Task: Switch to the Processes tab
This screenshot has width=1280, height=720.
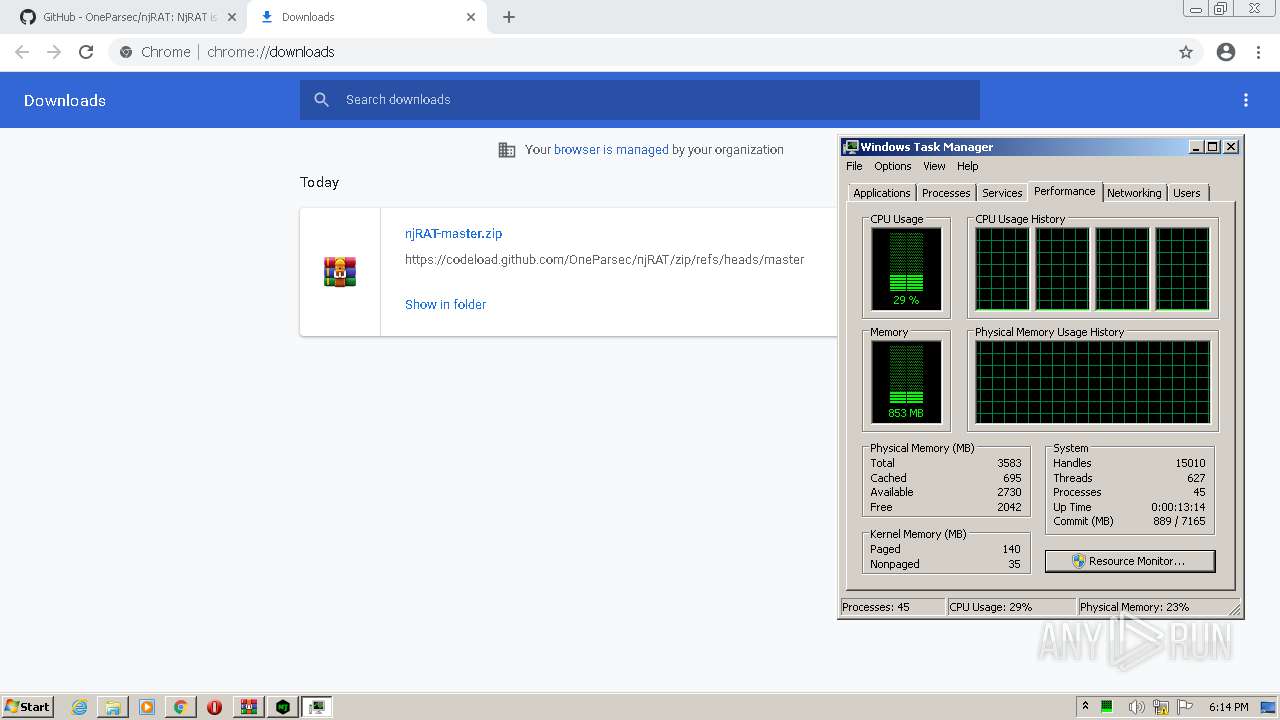Action: pos(946,193)
